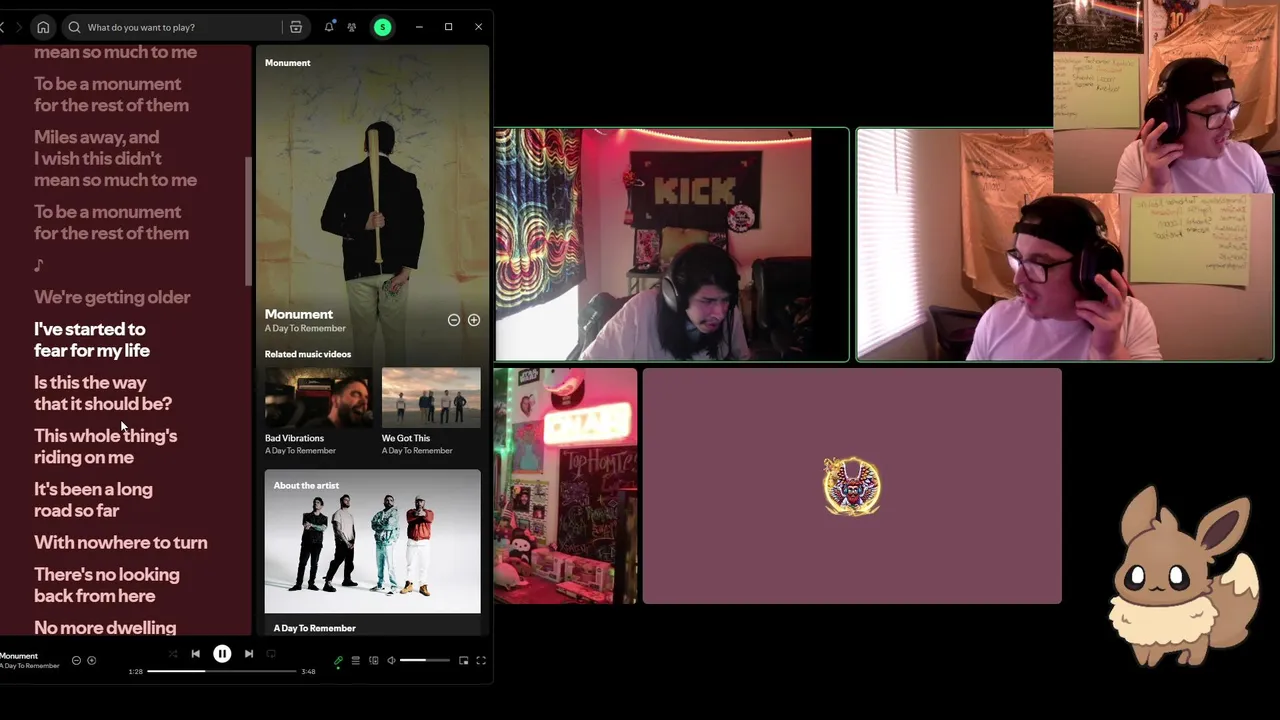Jump to lyric 'I've started to fear for my life'

point(92,340)
